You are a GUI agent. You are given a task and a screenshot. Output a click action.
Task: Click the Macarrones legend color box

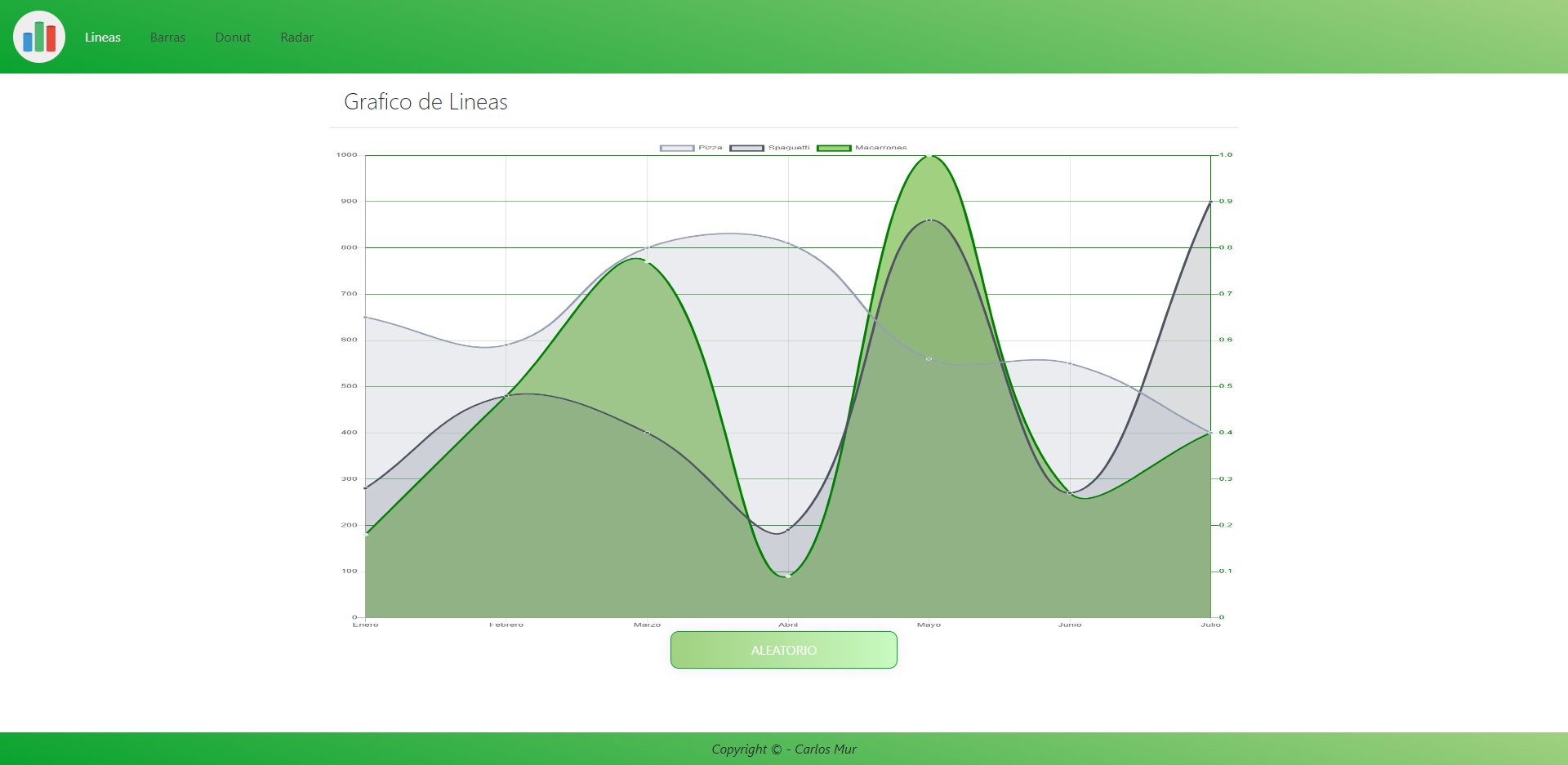tap(835, 148)
